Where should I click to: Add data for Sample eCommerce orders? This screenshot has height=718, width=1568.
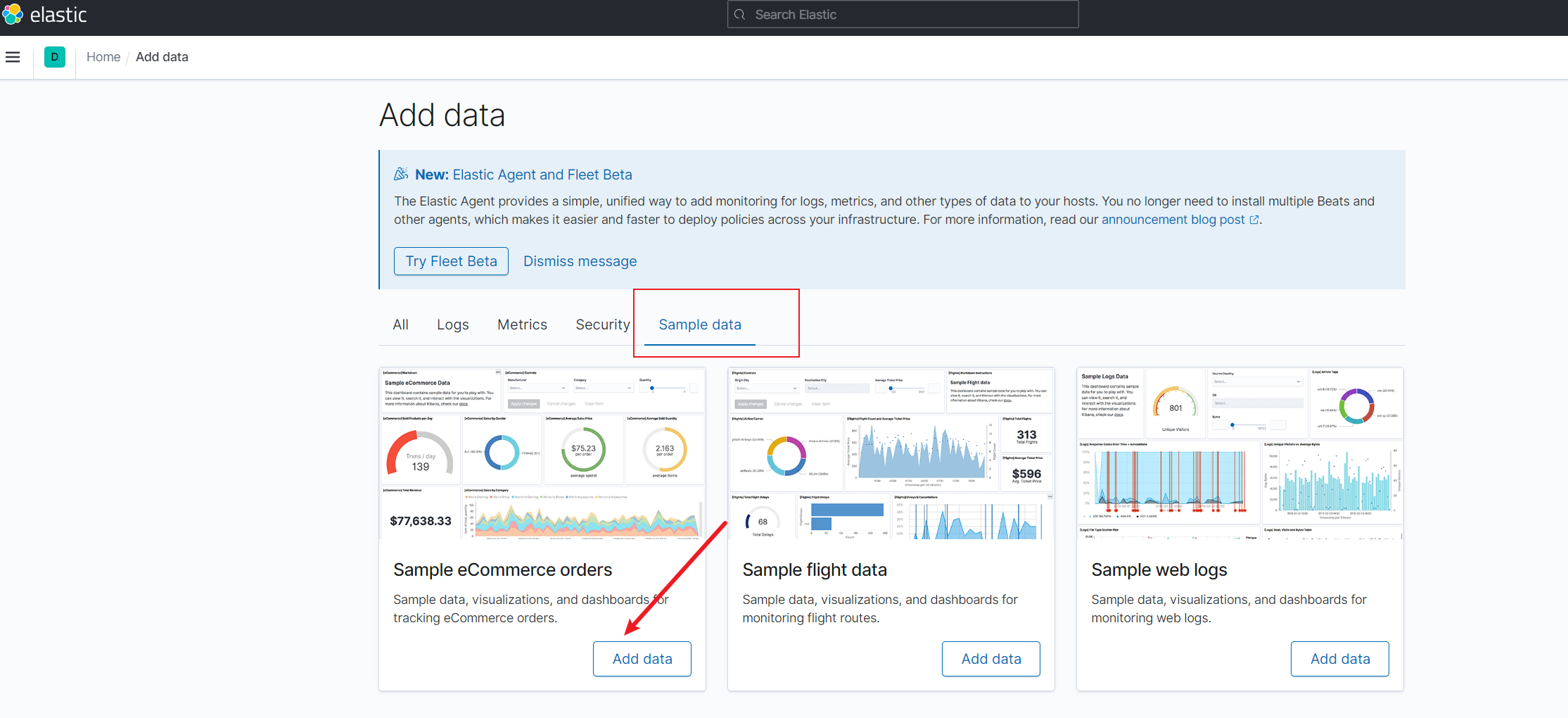click(642, 659)
